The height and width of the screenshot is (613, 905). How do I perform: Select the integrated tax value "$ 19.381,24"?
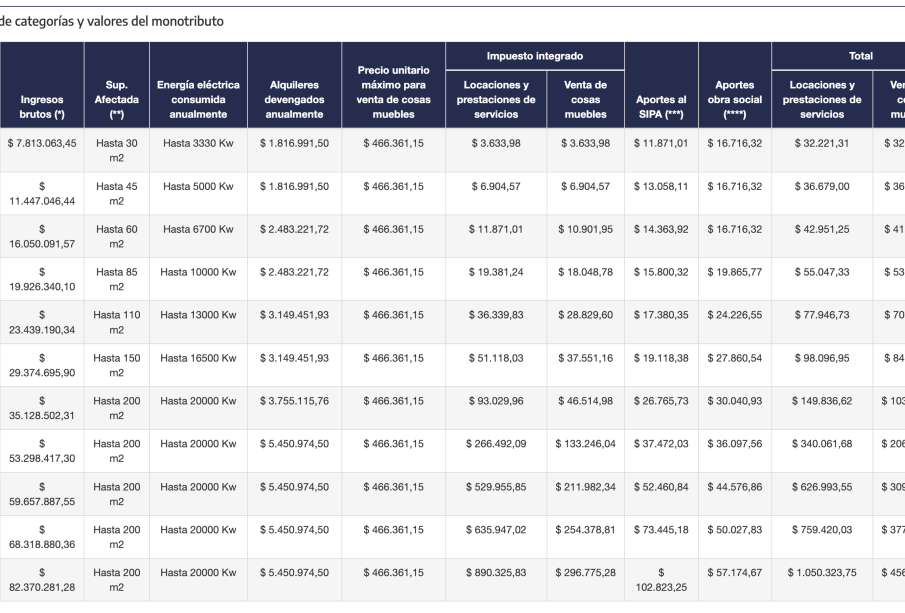tap(496, 272)
